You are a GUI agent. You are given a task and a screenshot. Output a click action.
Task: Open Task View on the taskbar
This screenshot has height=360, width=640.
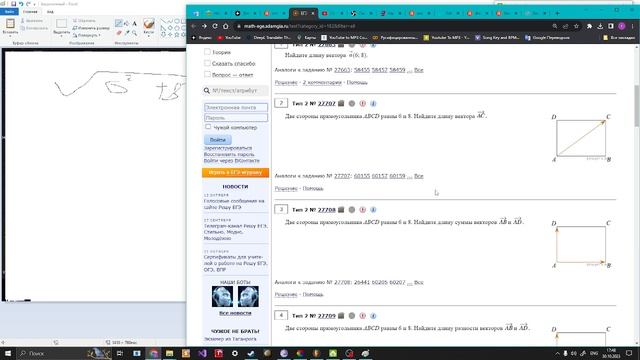(120, 353)
